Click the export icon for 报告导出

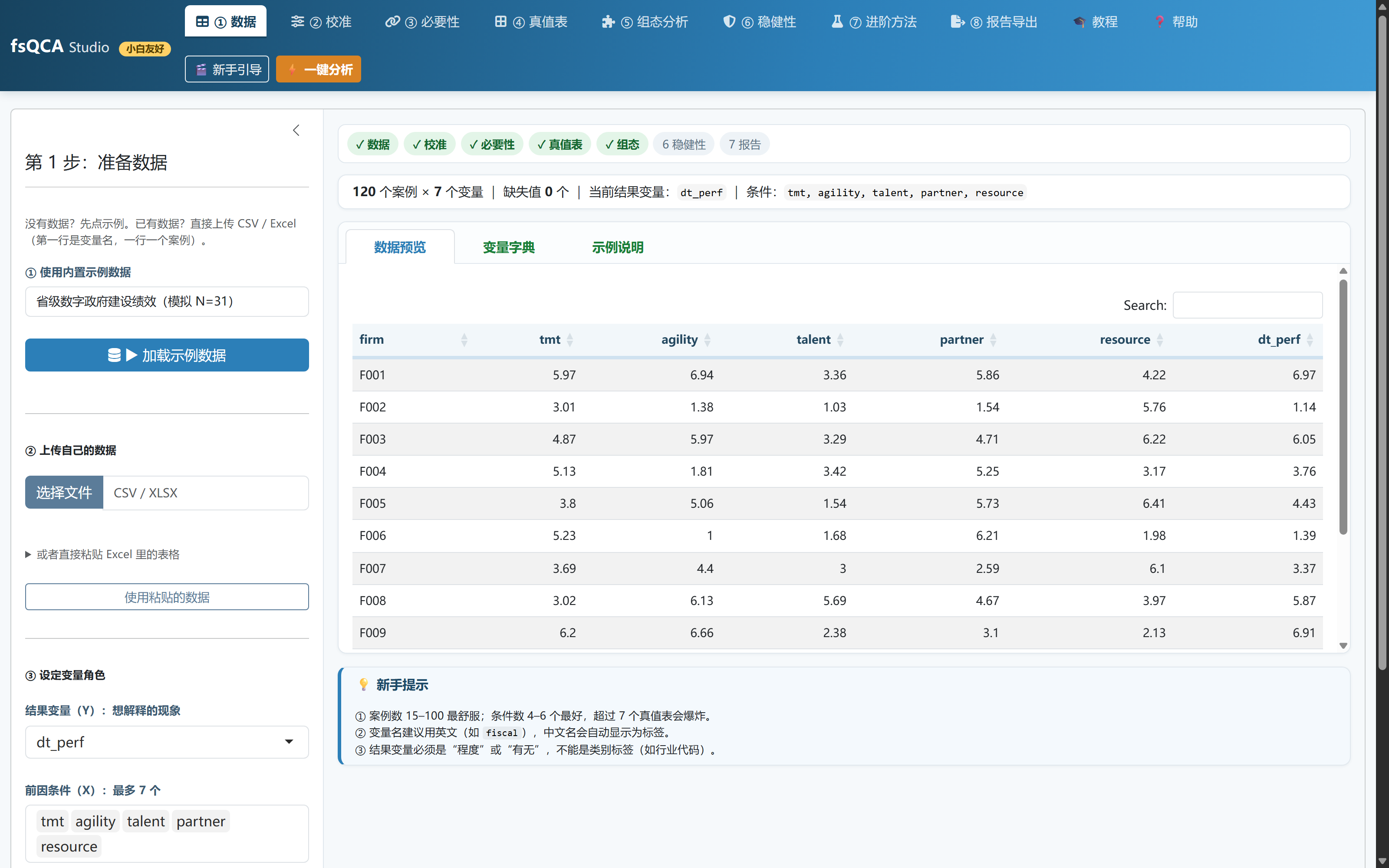tap(958, 22)
